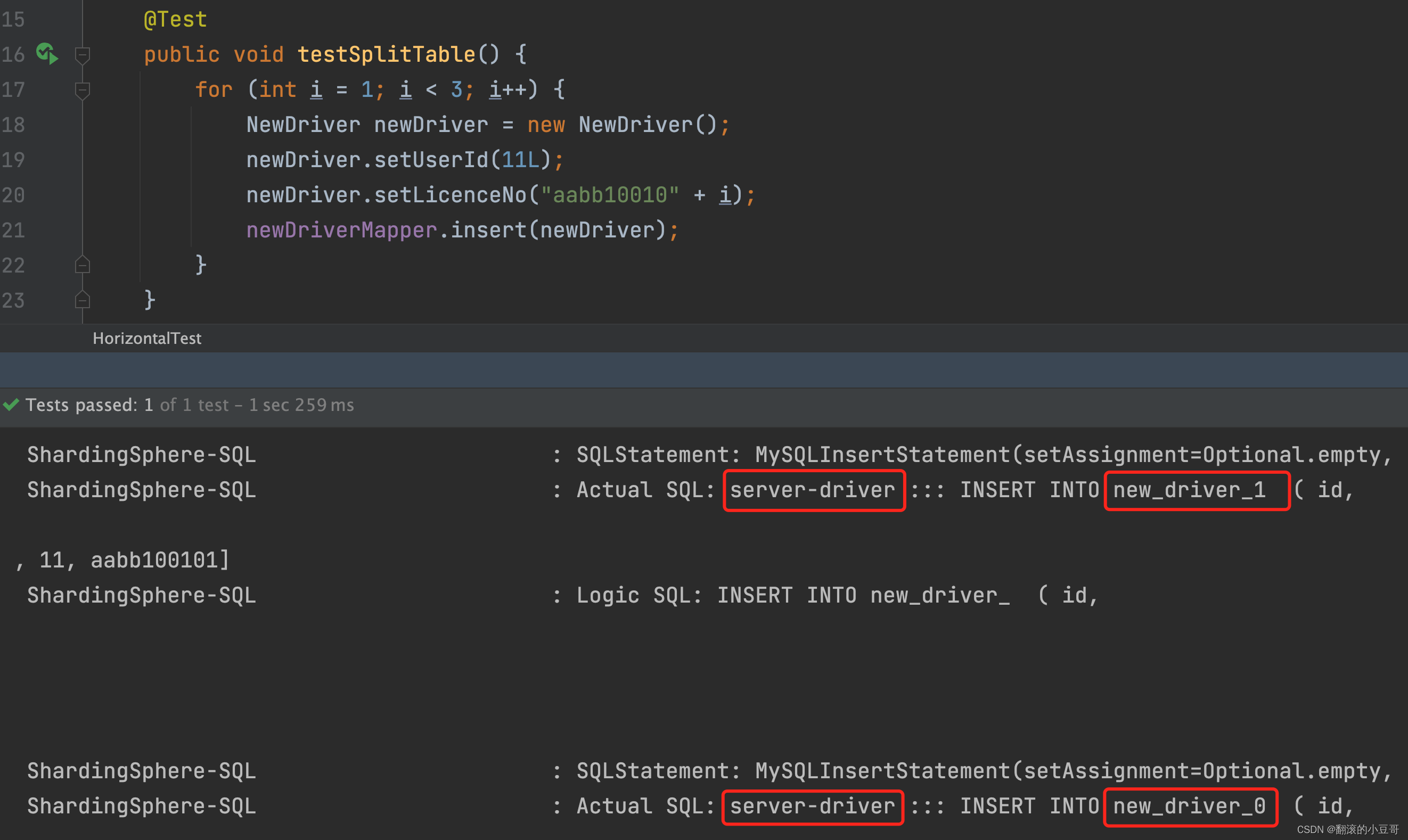Click the fold end marker on line 23

pos(83,300)
